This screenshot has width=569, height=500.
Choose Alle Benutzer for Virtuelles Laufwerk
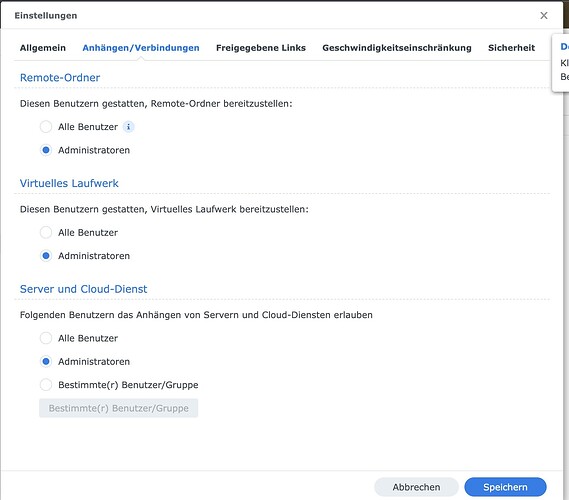click(46, 233)
